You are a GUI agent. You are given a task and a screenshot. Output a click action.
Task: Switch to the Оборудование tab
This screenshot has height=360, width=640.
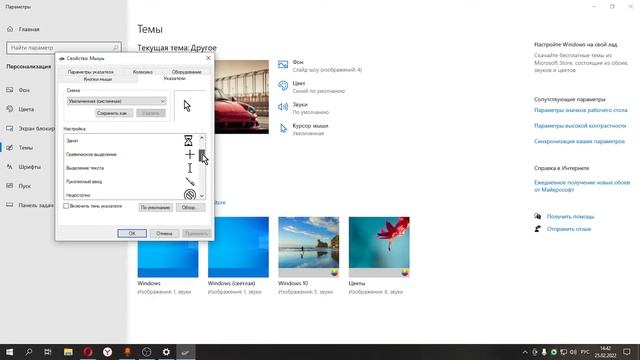[187, 72]
